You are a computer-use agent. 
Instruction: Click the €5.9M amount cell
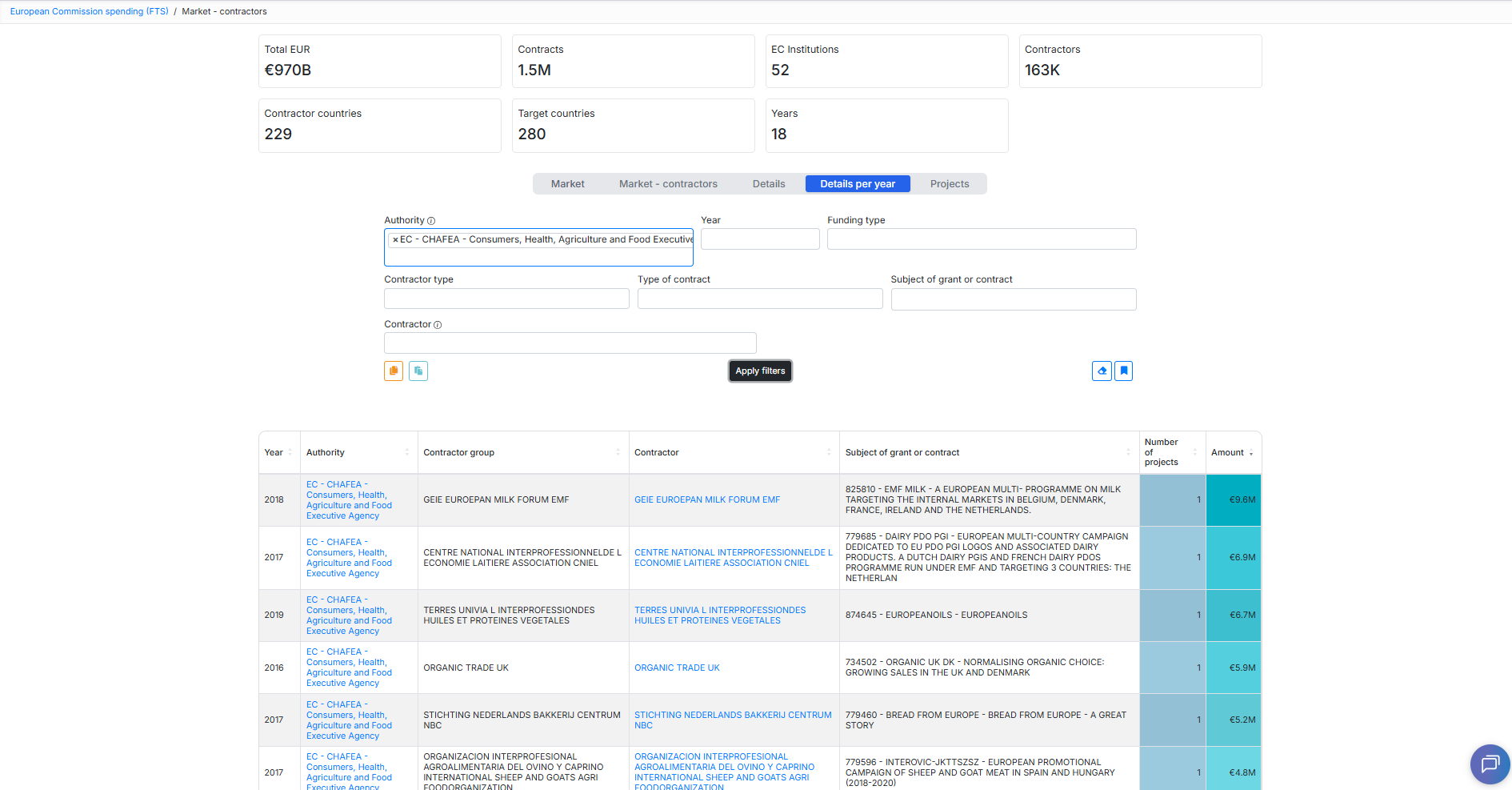1234,668
